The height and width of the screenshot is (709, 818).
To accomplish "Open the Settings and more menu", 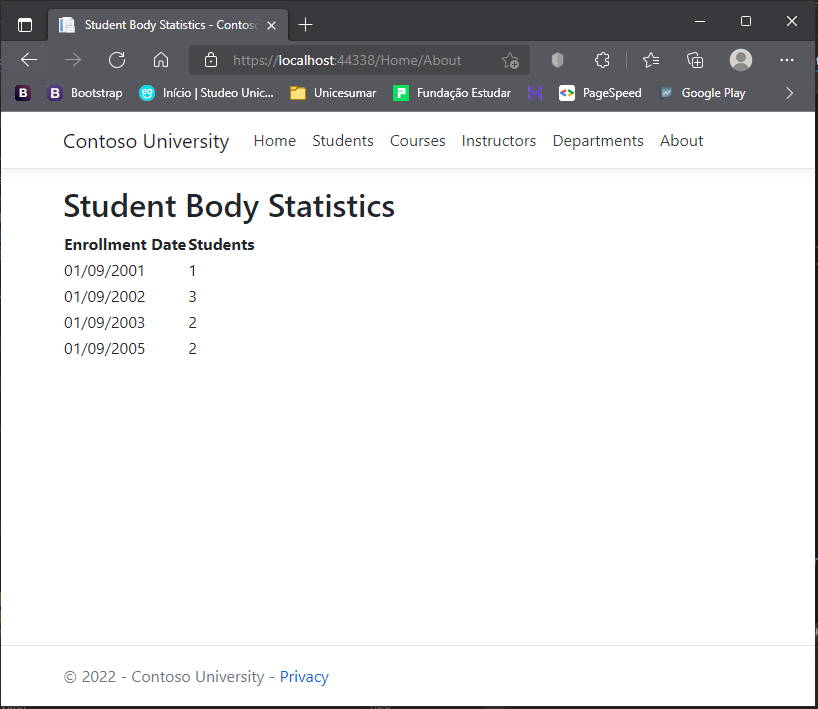I will click(x=787, y=60).
